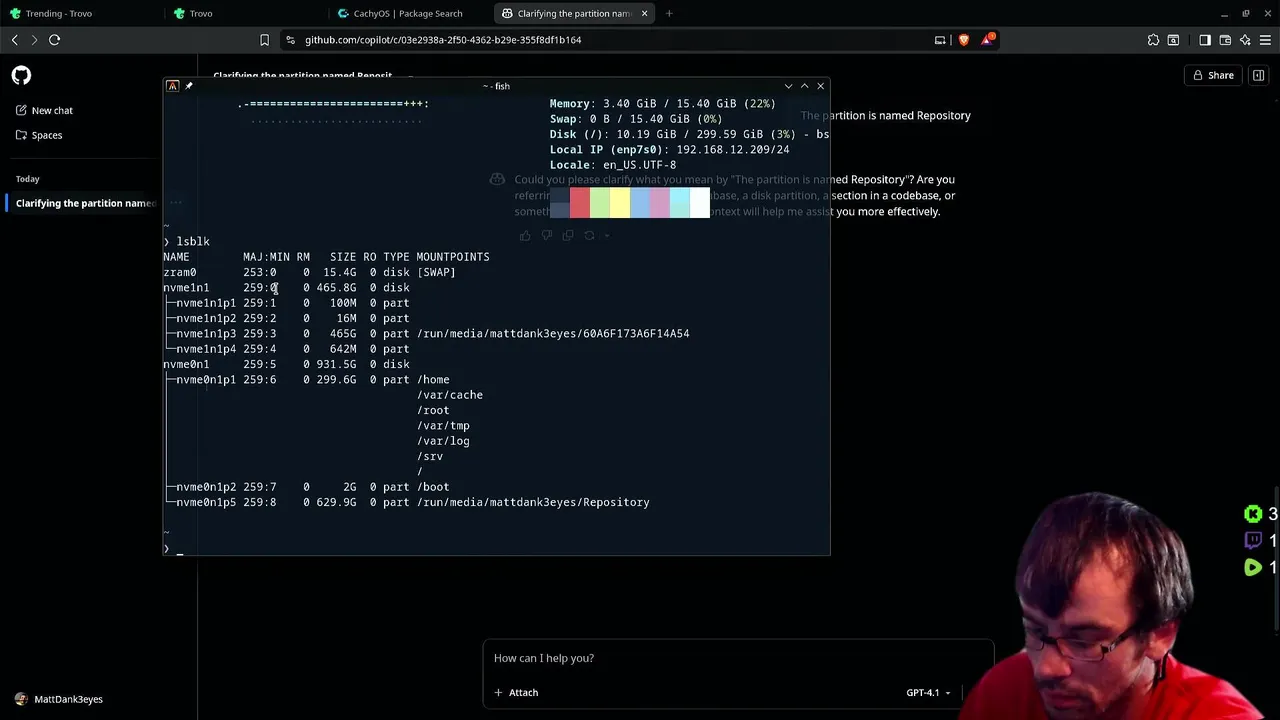1280x720 pixels.
Task: Open the MattDank3eyes profile menu
Action: (x=60, y=699)
